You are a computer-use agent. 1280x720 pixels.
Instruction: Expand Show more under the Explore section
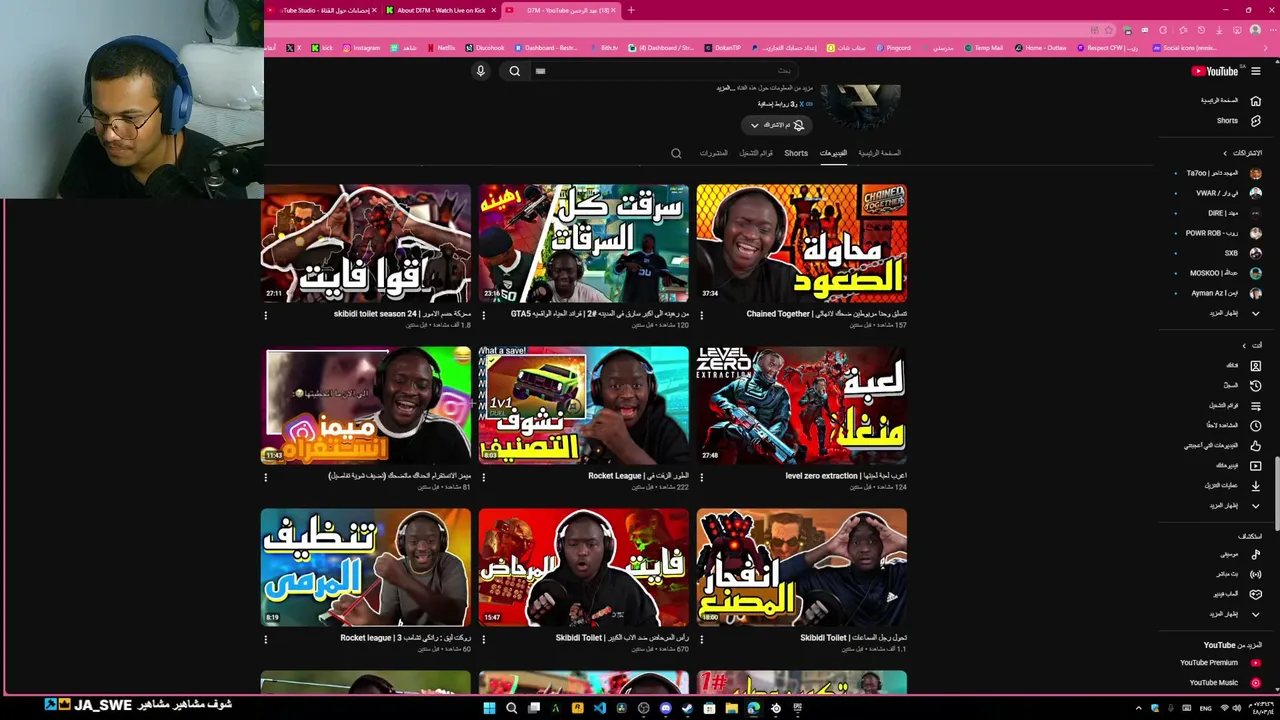[x=1256, y=614]
